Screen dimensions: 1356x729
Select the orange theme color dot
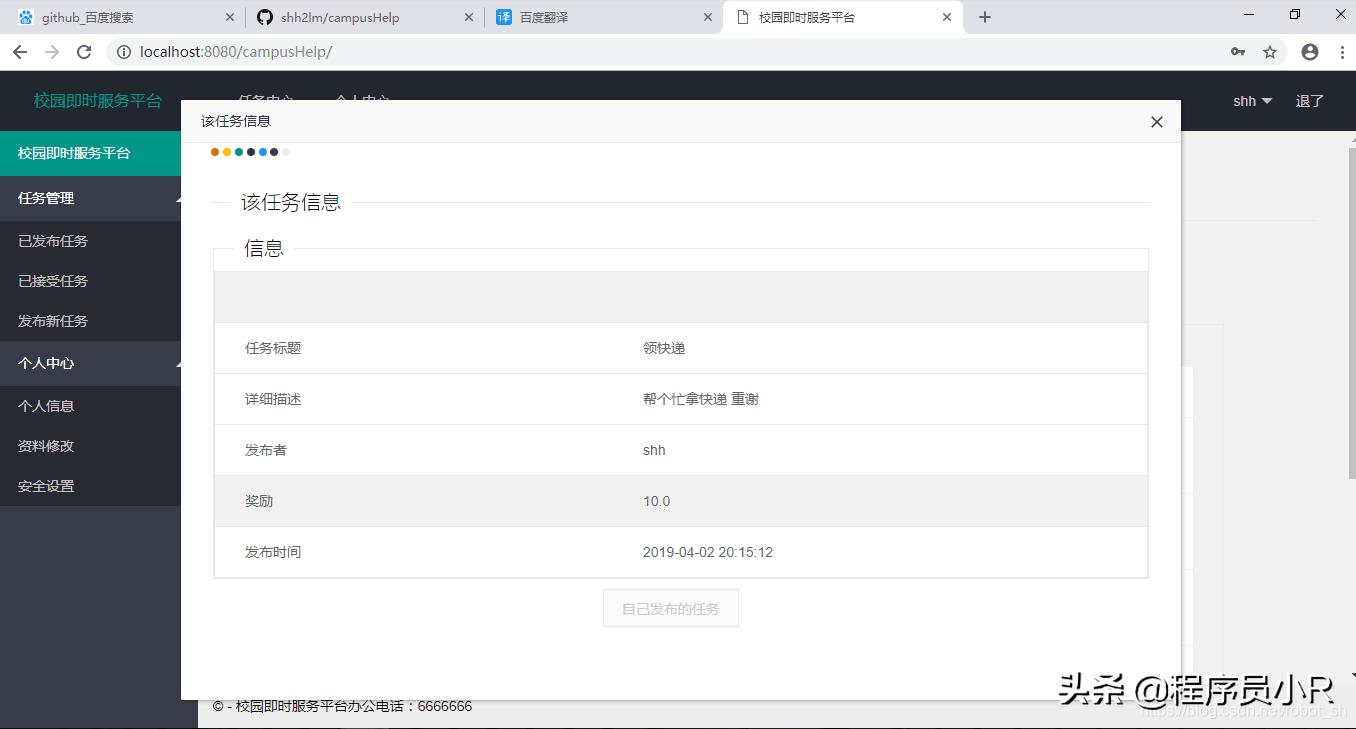214,151
